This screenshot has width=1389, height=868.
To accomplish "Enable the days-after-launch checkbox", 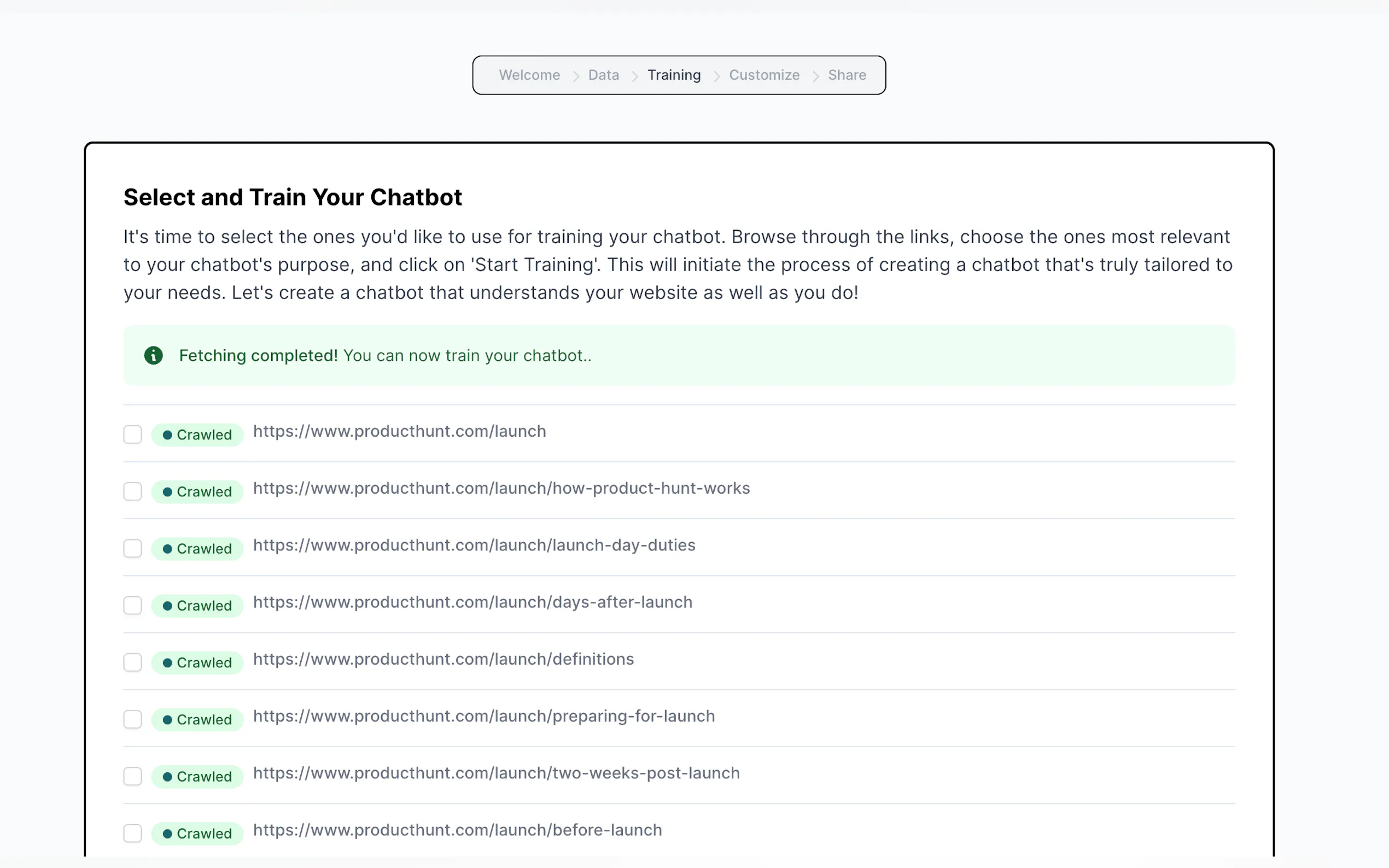I will point(133,605).
